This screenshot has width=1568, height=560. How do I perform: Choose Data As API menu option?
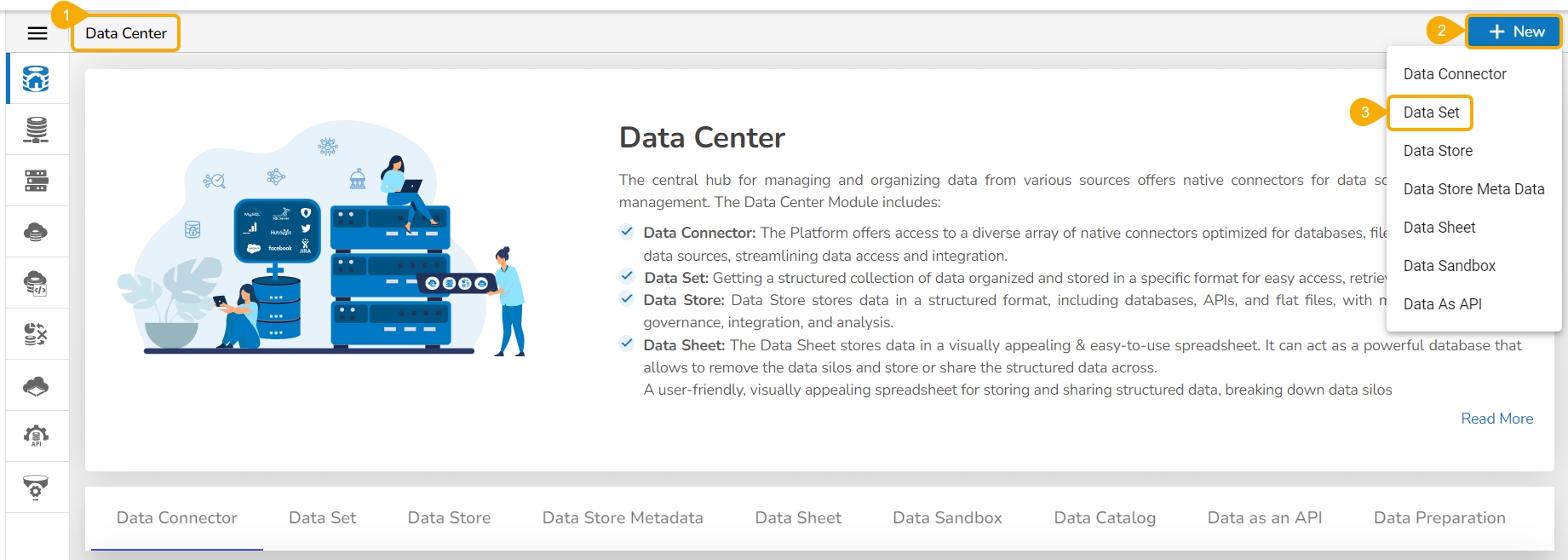(x=1442, y=304)
